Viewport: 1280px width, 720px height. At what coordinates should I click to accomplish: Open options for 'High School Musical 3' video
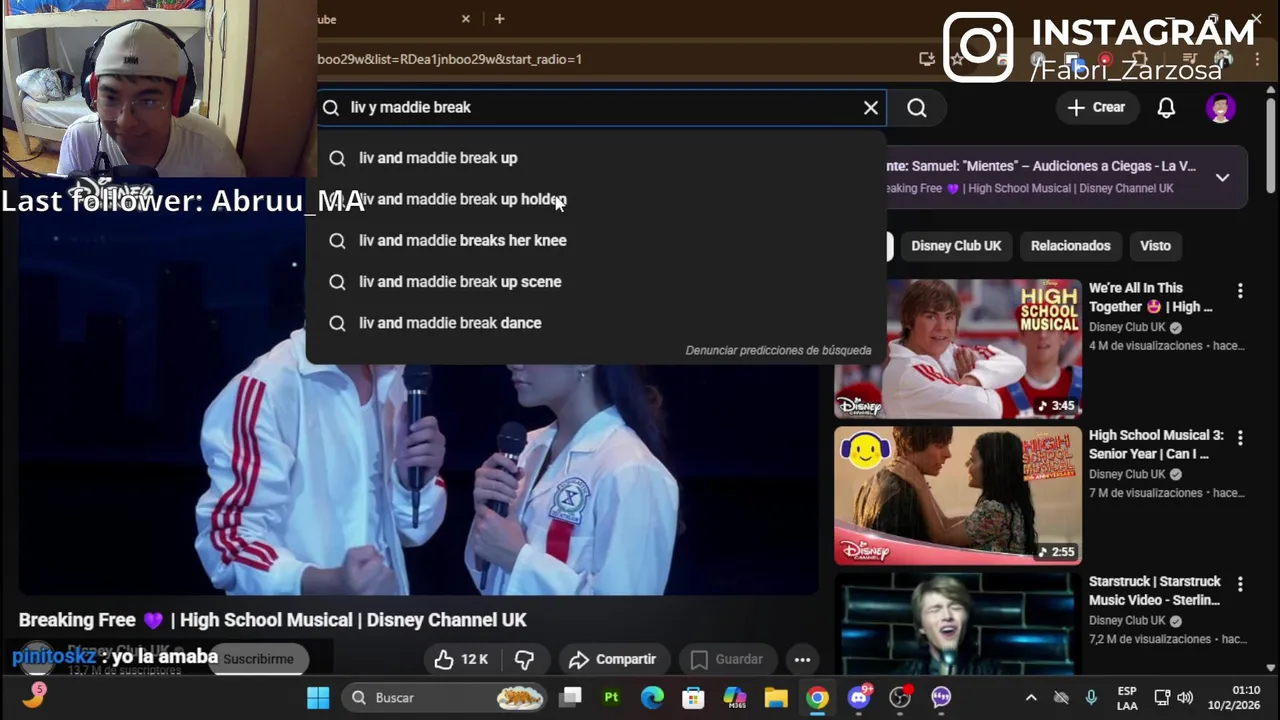point(1240,438)
